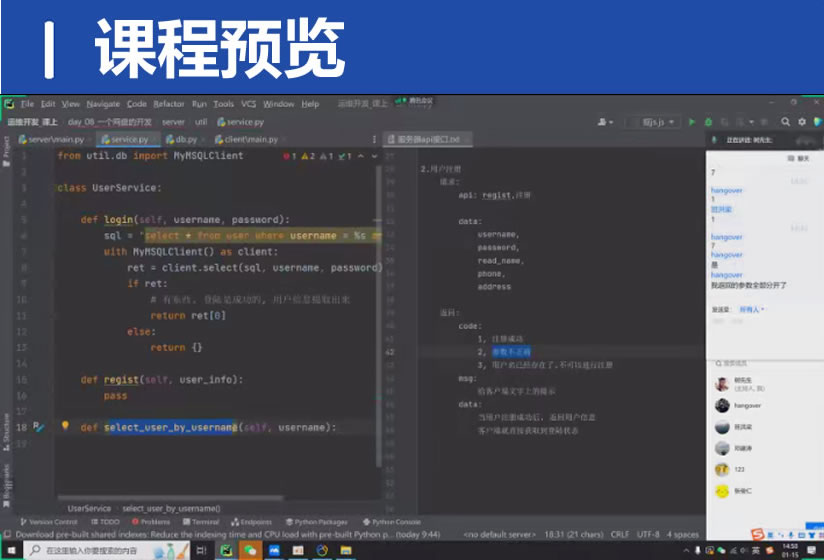The width and height of the screenshot is (824, 560).
Task: Click the PyCharm logo icon
Action: (x=9, y=104)
